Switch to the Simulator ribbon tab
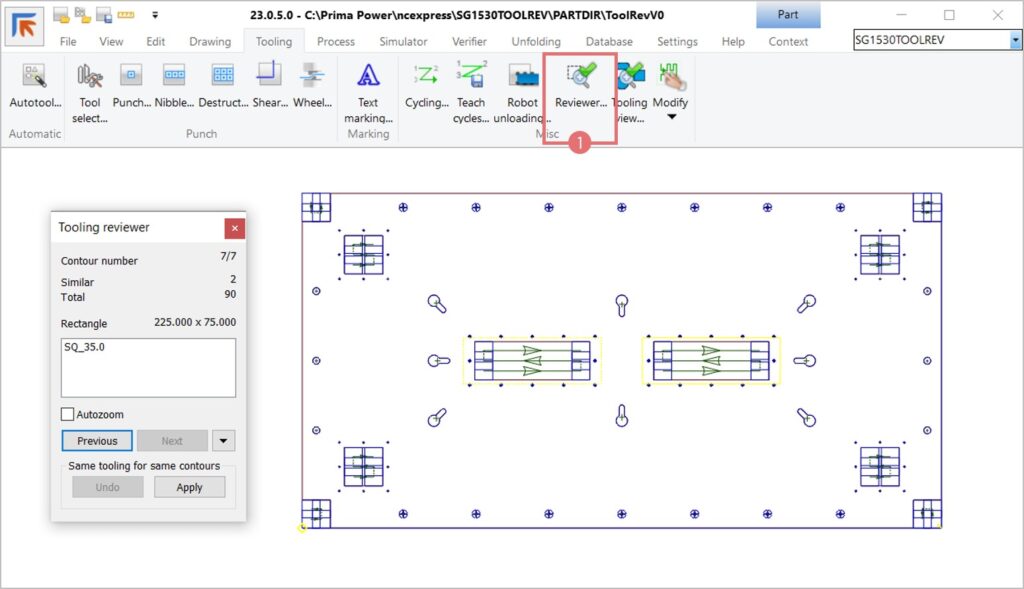The width and height of the screenshot is (1024, 589). 403,42
